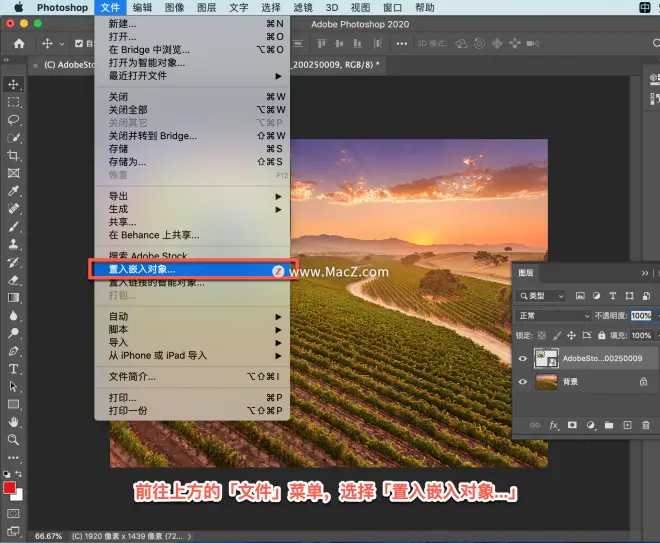Toggle type layer filter icon
The width and height of the screenshot is (660, 543).
pyautogui.click(x=613, y=296)
